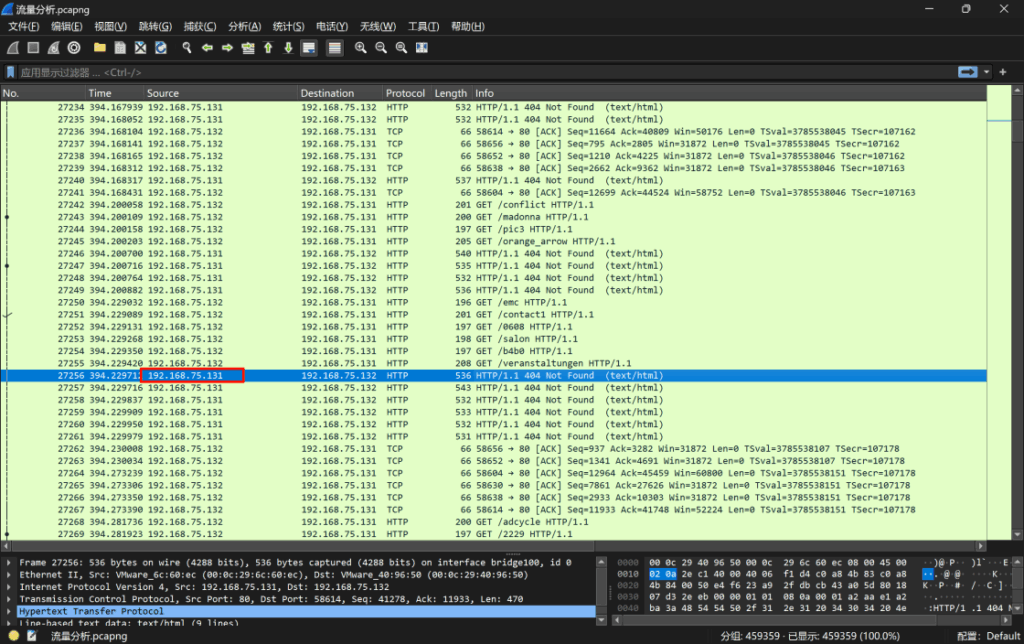Screen dimensions: 1024x644
Task: Expand the Transmission Control Protocol row
Action: pyautogui.click(x=10, y=599)
